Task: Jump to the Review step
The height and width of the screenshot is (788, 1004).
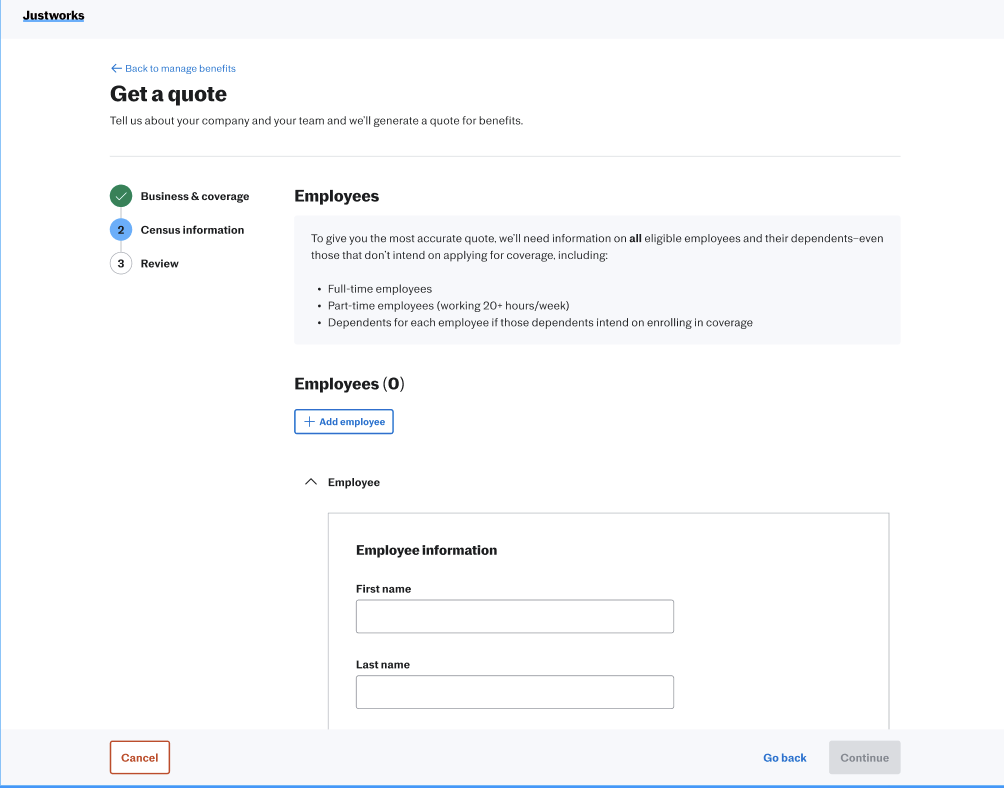Action: 159,264
